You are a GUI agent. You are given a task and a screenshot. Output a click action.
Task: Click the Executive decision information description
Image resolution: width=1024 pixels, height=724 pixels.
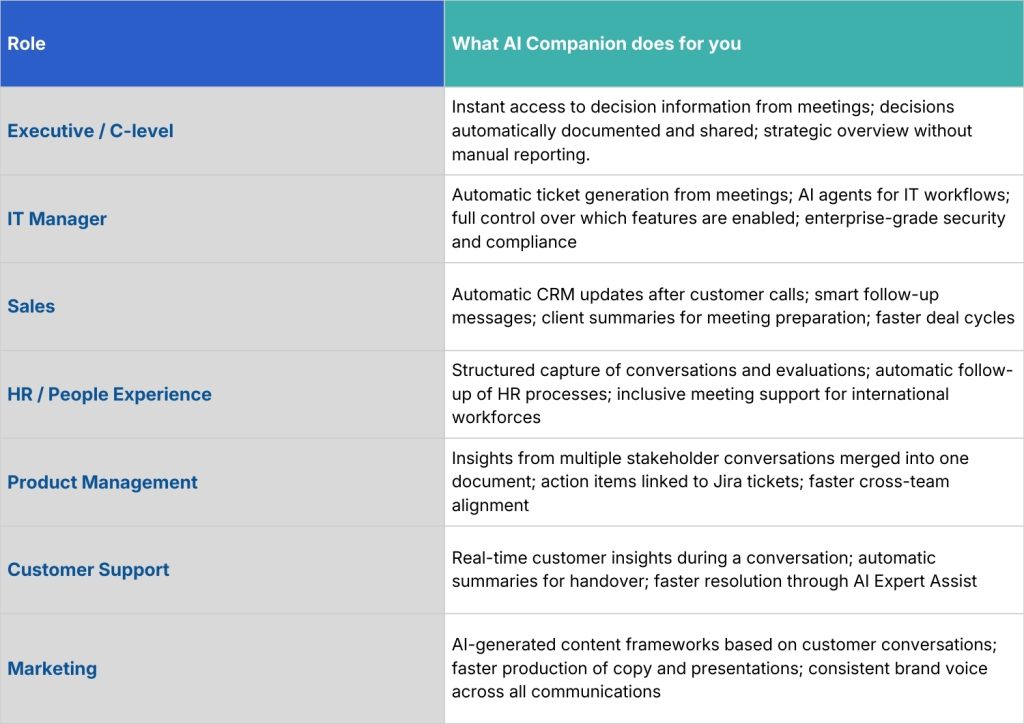click(x=712, y=131)
